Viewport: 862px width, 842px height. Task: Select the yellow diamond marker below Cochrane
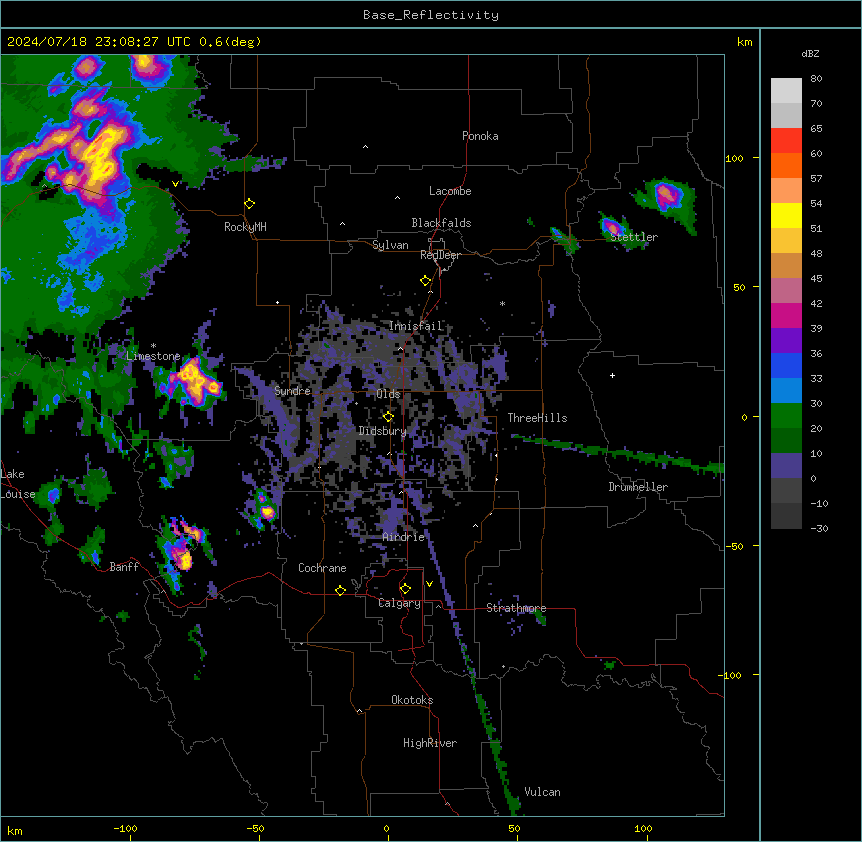pyautogui.click(x=340, y=590)
